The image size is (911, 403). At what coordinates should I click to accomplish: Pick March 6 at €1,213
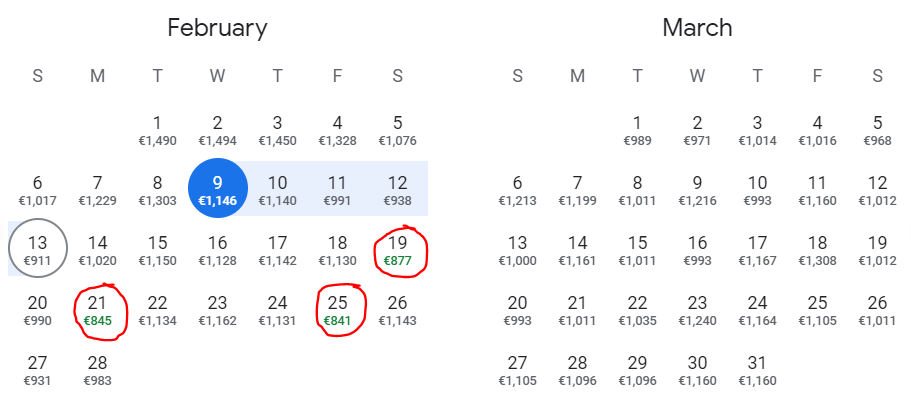point(517,189)
